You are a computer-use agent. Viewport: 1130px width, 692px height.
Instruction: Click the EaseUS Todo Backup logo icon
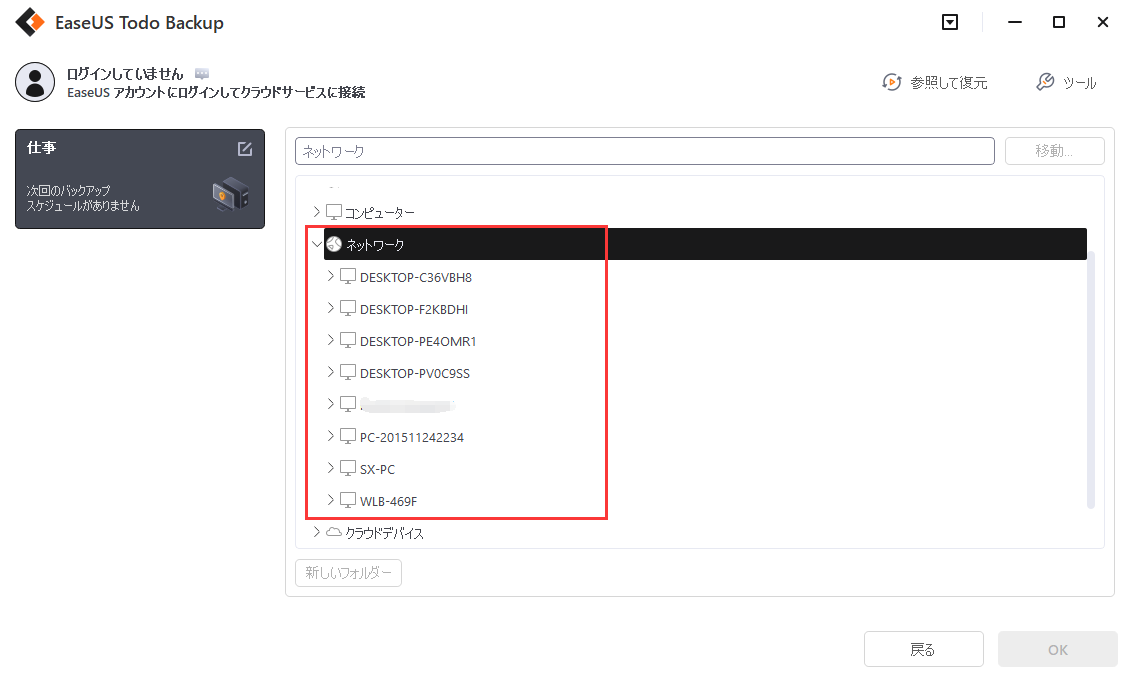(x=29, y=21)
